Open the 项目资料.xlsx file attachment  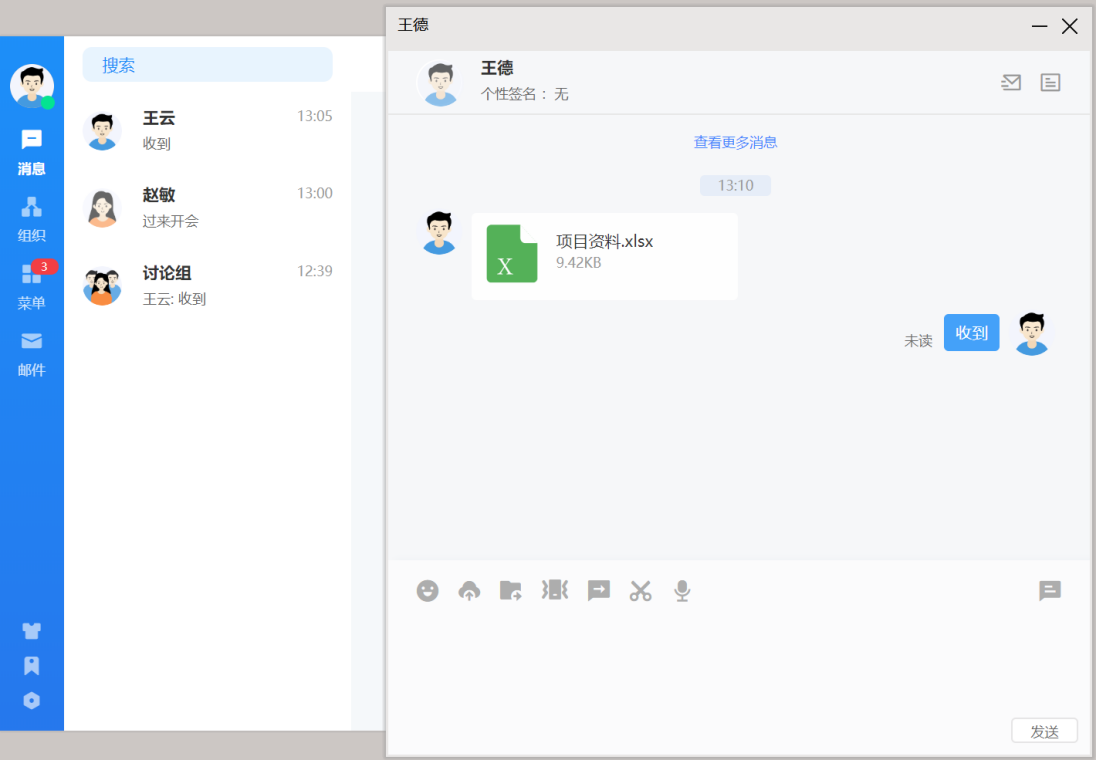click(x=604, y=255)
